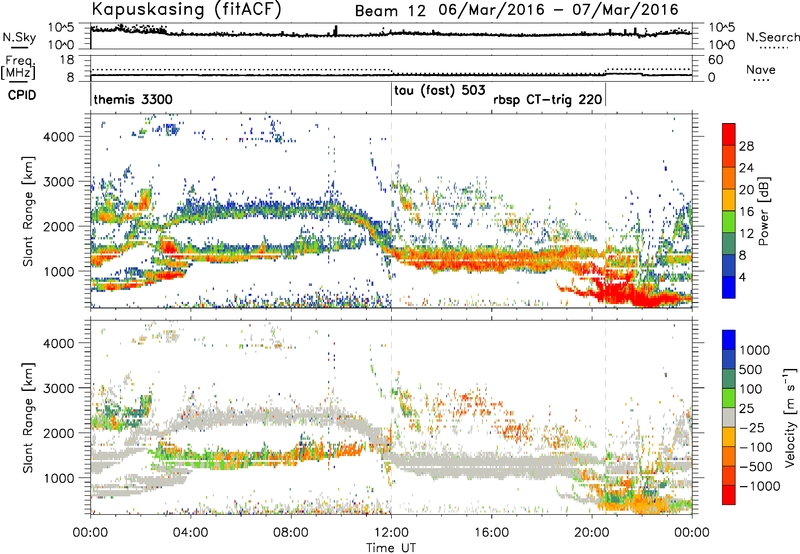Viewport: 800px width, 554px height.
Task: Click the "Slant Range [km]" label of the power panel
Action: tap(28, 211)
